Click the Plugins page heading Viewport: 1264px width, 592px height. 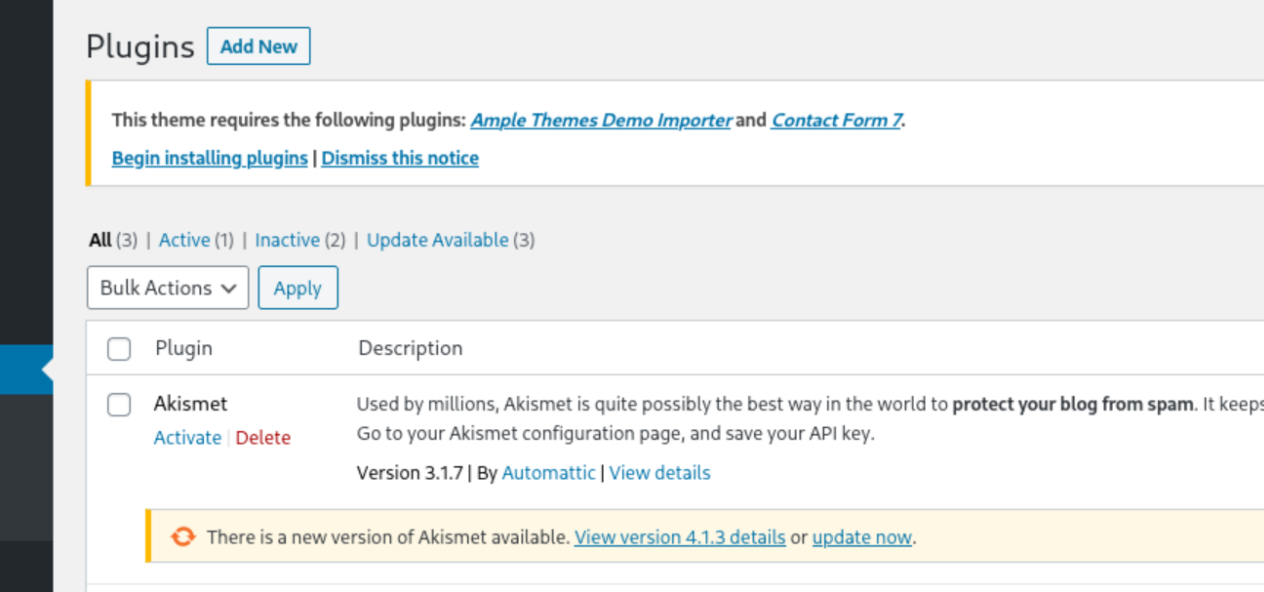(x=140, y=47)
